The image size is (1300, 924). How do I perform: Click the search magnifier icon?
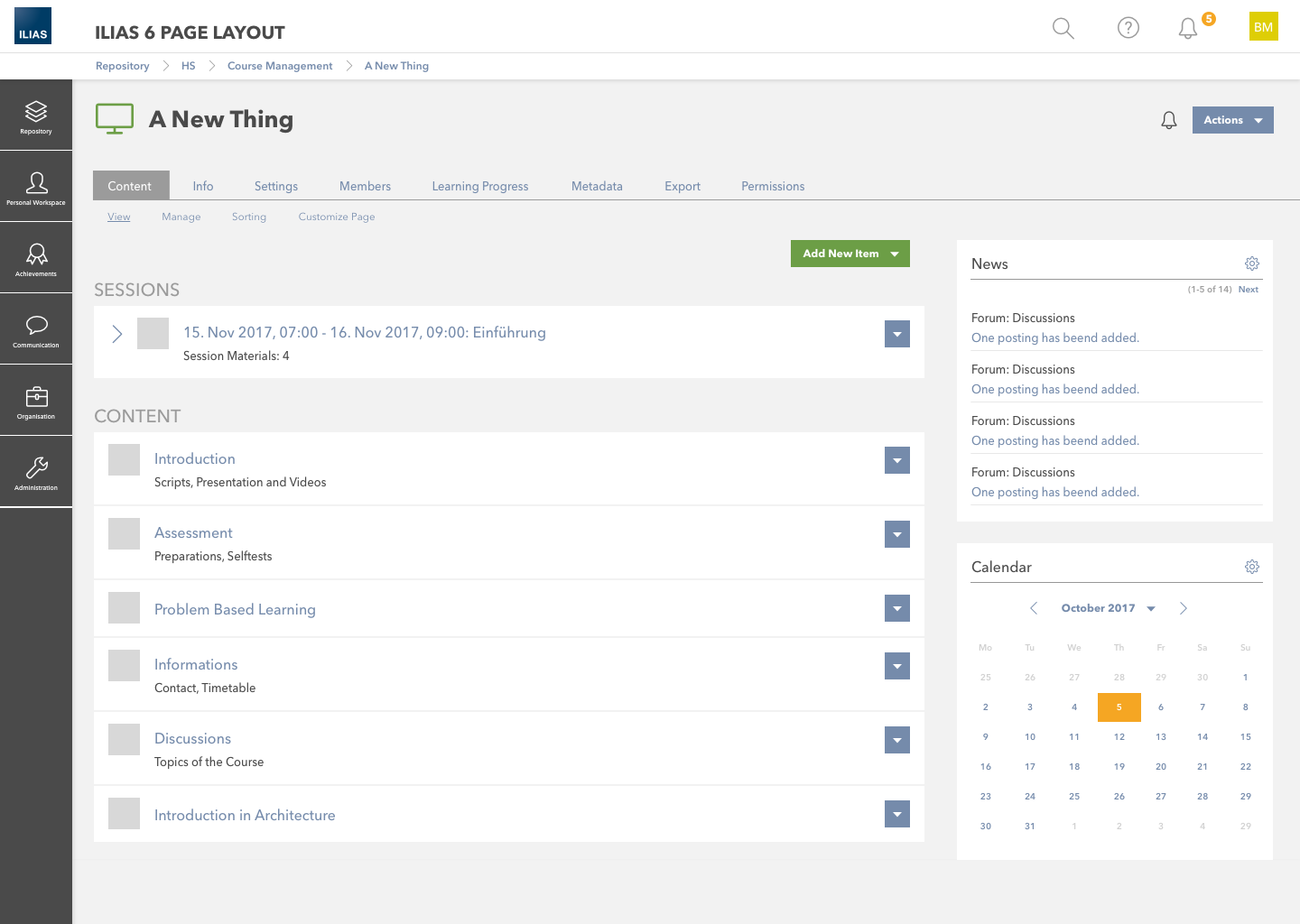click(x=1063, y=28)
